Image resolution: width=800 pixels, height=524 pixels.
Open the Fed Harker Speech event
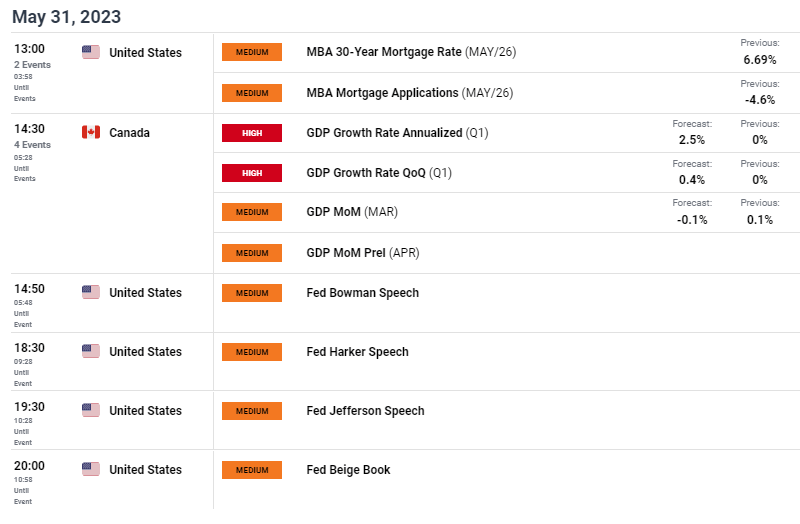358,352
